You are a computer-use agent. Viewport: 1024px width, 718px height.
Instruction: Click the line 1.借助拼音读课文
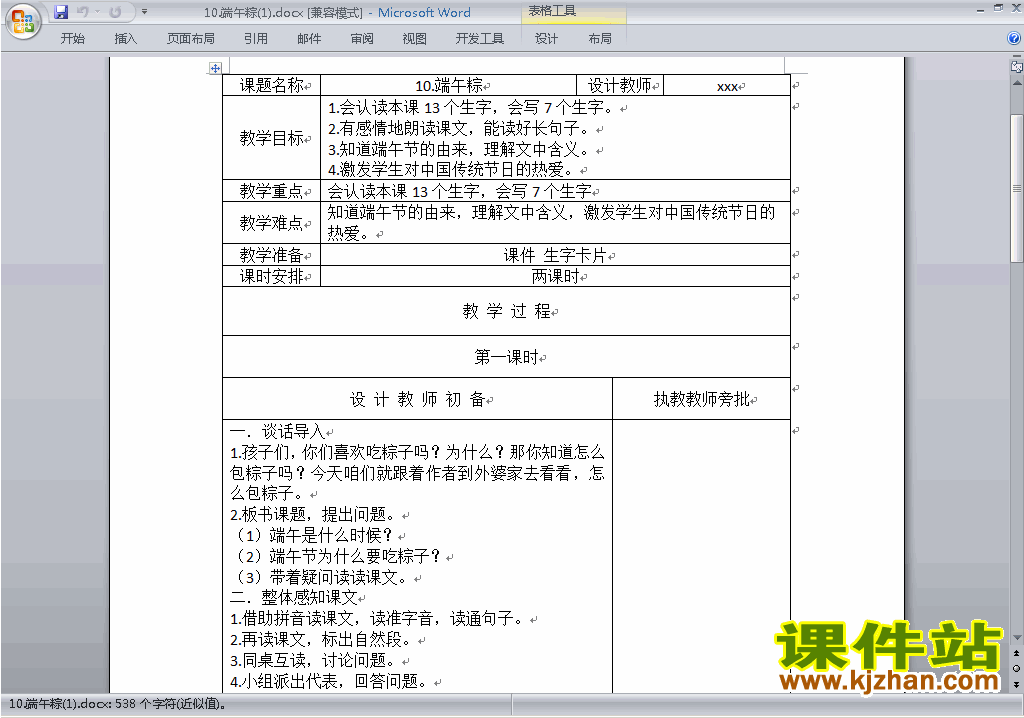click(x=377, y=618)
